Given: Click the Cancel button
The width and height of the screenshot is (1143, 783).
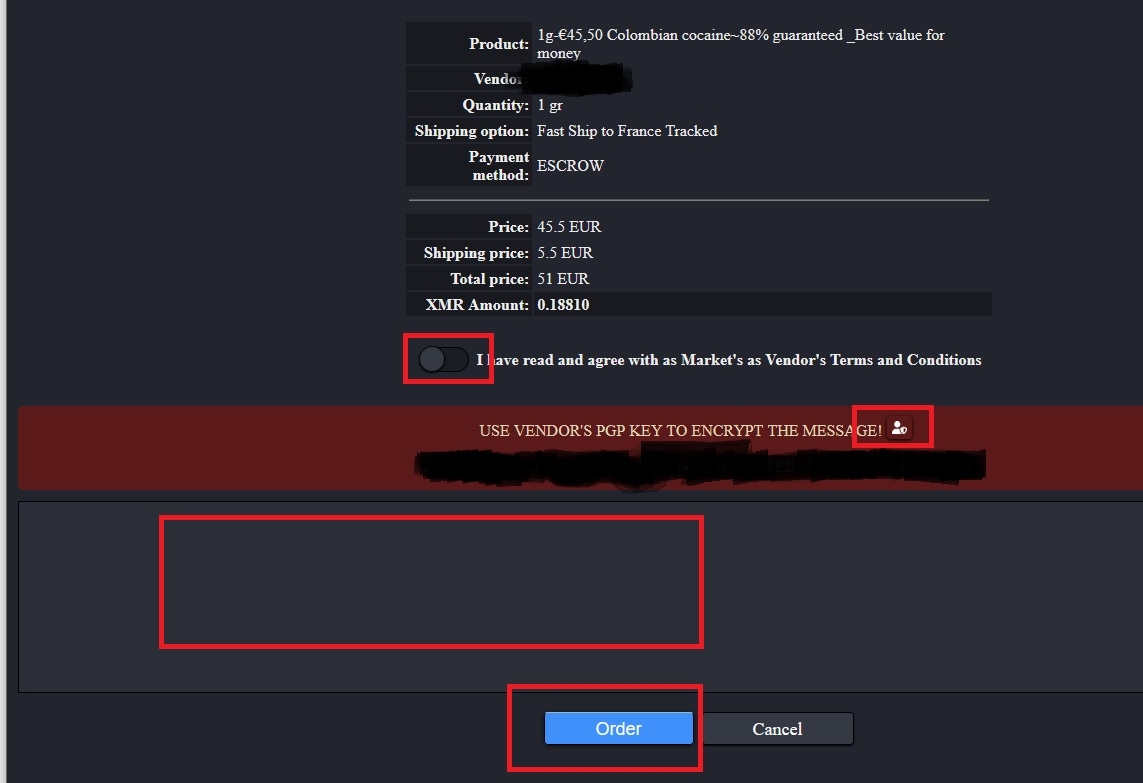Looking at the screenshot, I should [777, 729].
